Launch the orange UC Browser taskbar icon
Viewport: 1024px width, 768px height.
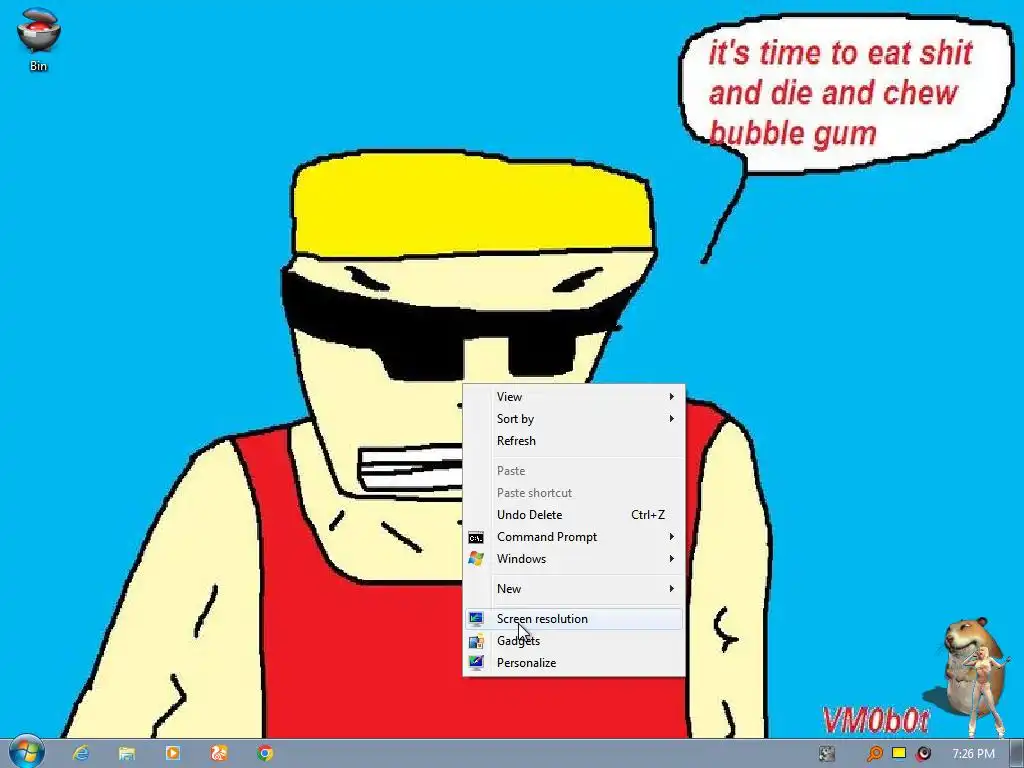point(219,753)
